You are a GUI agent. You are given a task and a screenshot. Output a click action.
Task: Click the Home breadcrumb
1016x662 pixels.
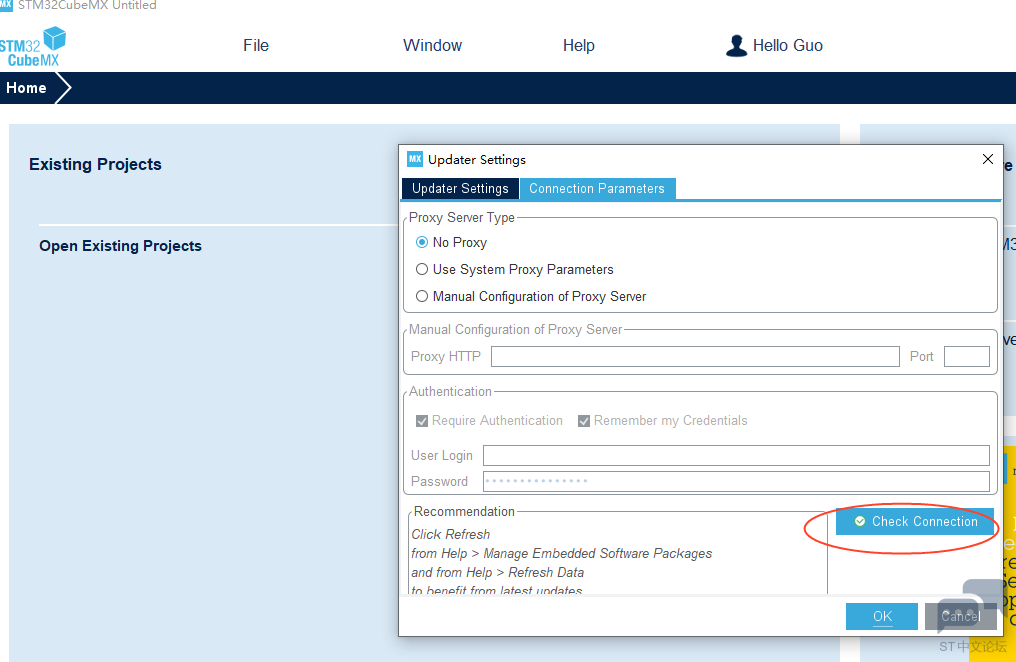[x=27, y=88]
